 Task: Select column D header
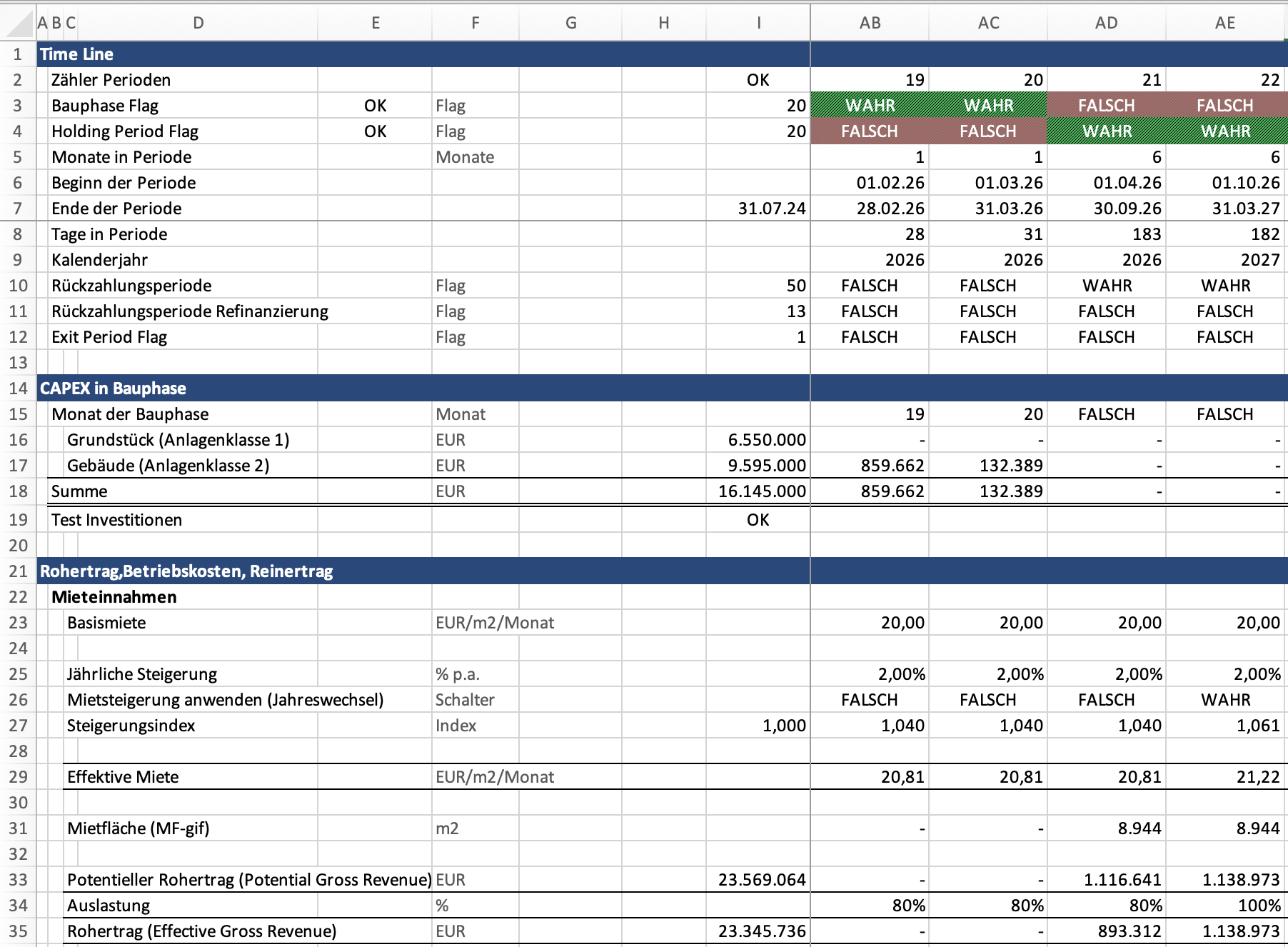tap(198, 23)
